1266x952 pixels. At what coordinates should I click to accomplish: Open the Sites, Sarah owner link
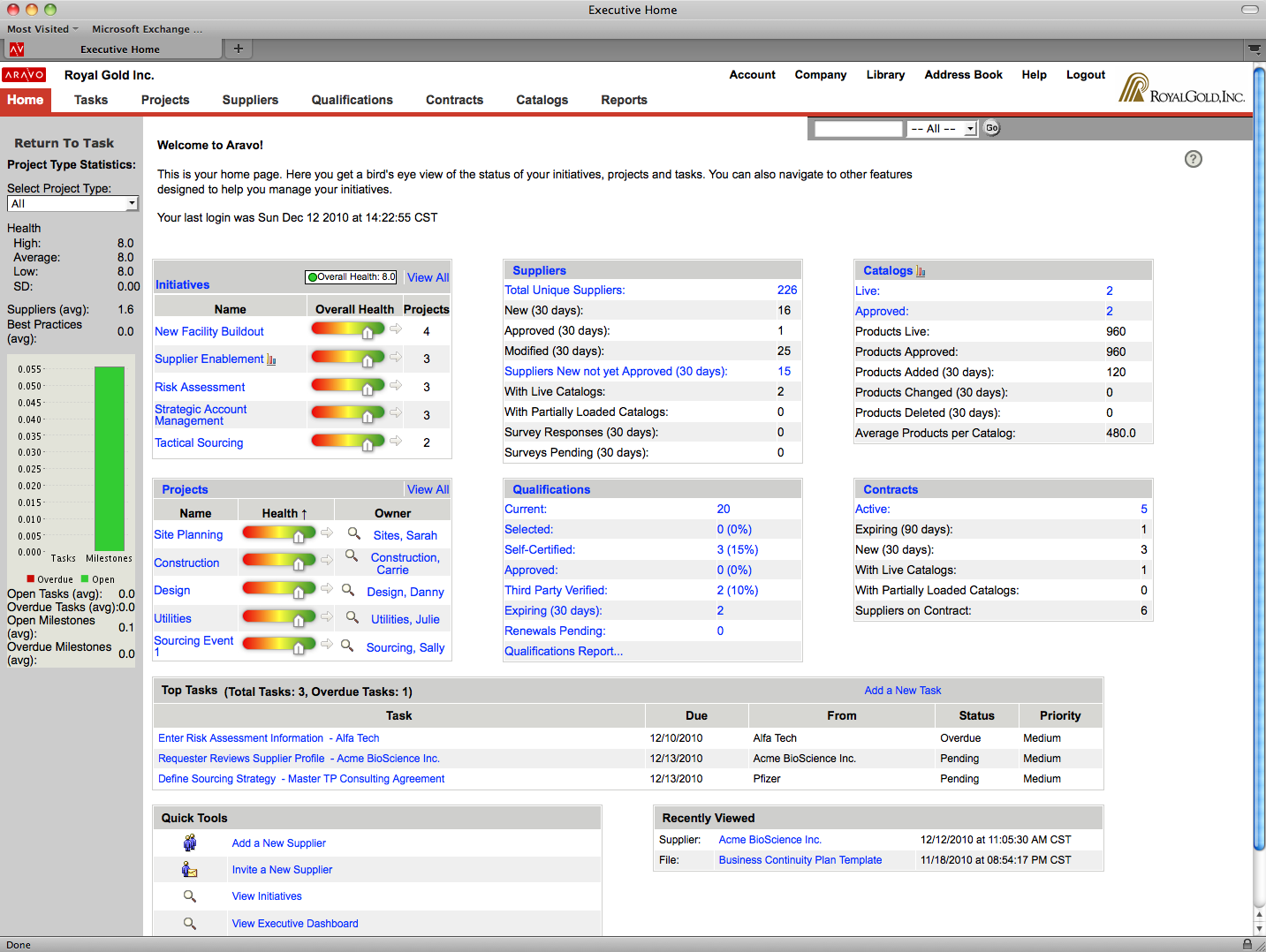pyautogui.click(x=406, y=535)
